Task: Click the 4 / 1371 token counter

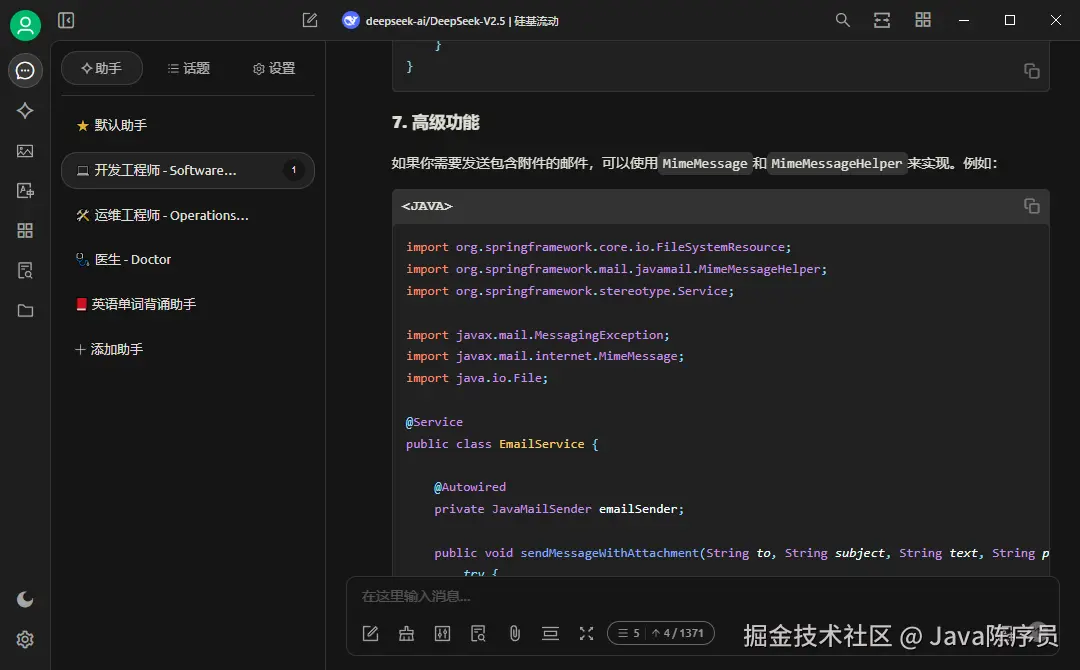Action: tap(678, 634)
